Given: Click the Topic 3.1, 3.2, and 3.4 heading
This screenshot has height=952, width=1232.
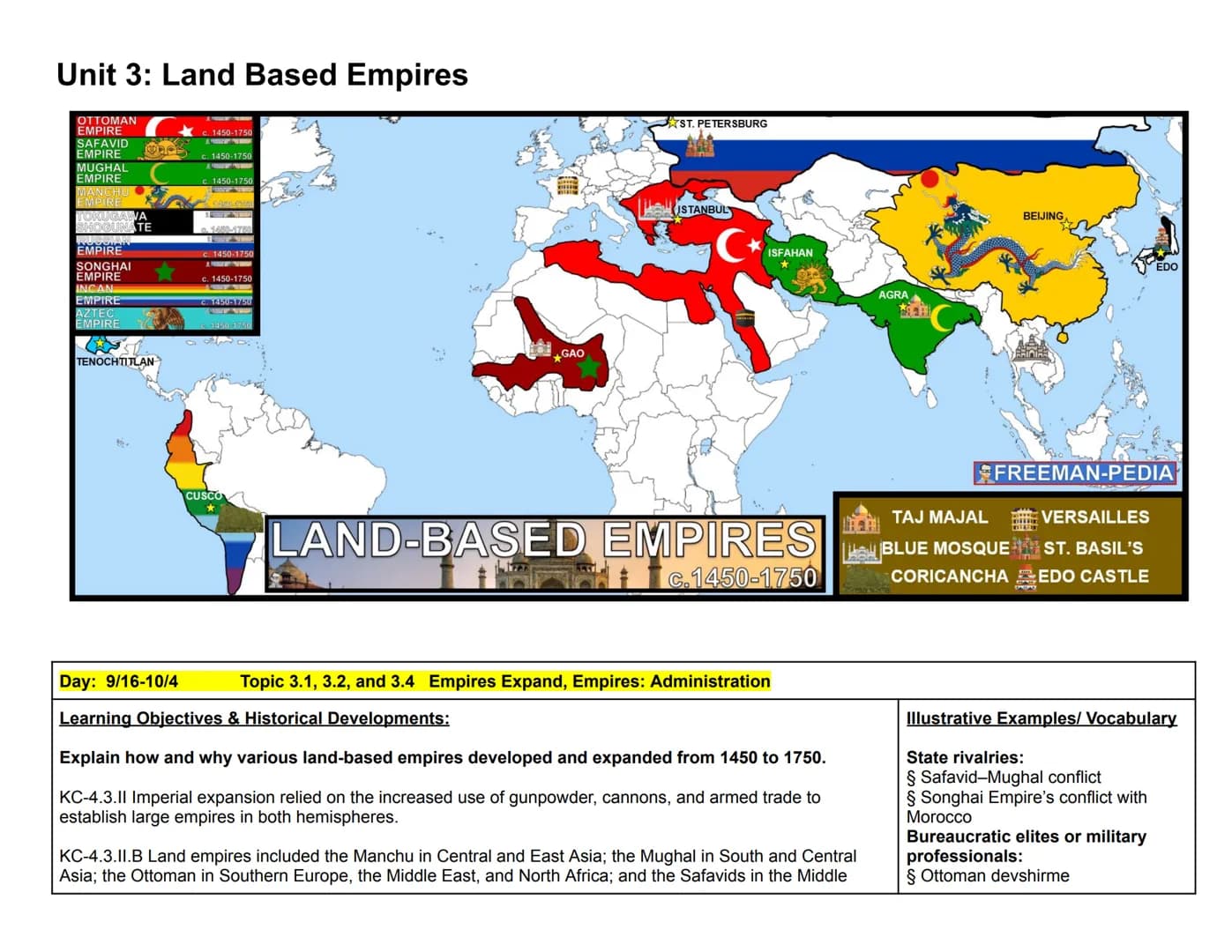Looking at the screenshot, I should [x=327, y=681].
